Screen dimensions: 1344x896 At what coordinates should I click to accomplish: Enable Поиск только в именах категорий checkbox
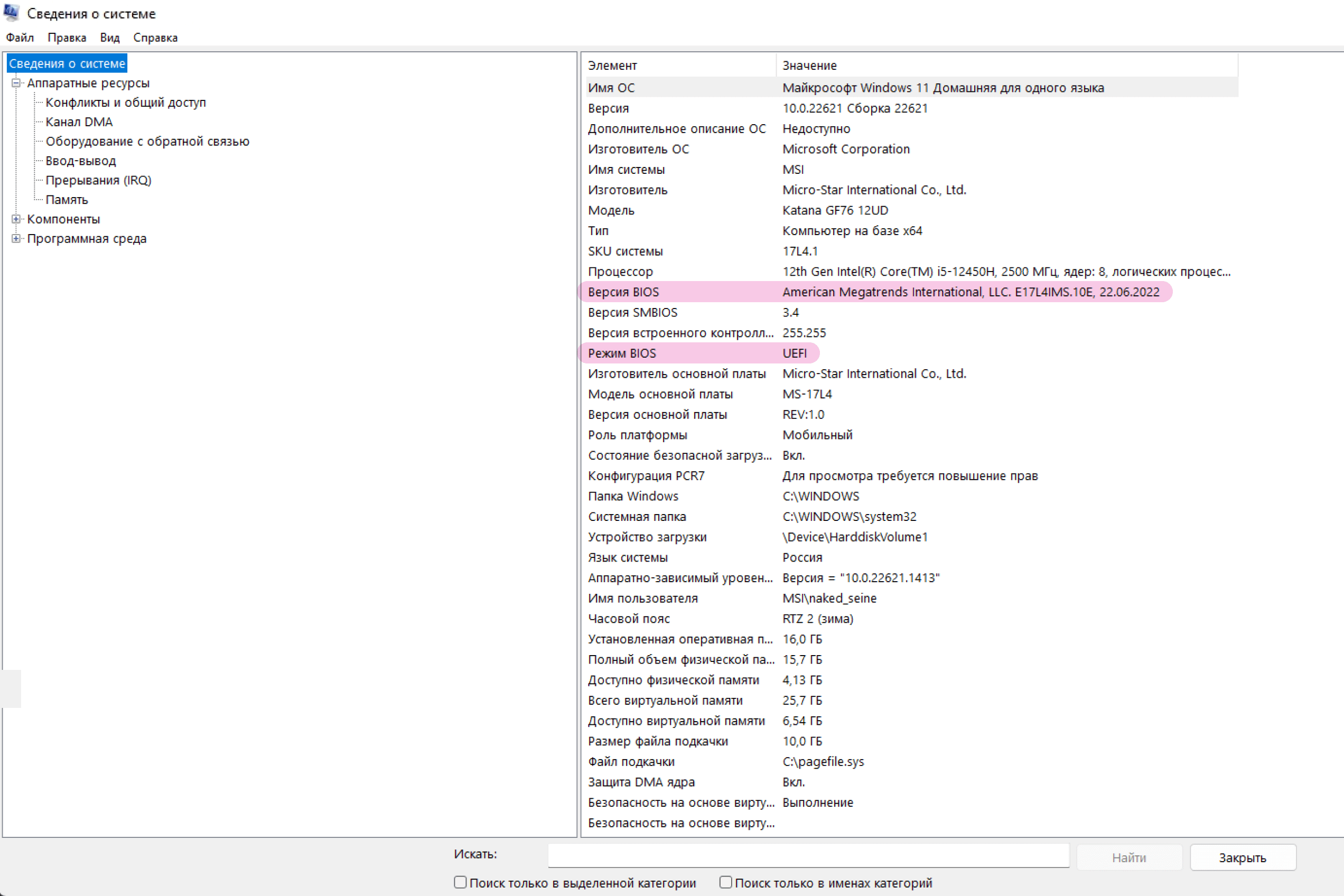pos(726,882)
